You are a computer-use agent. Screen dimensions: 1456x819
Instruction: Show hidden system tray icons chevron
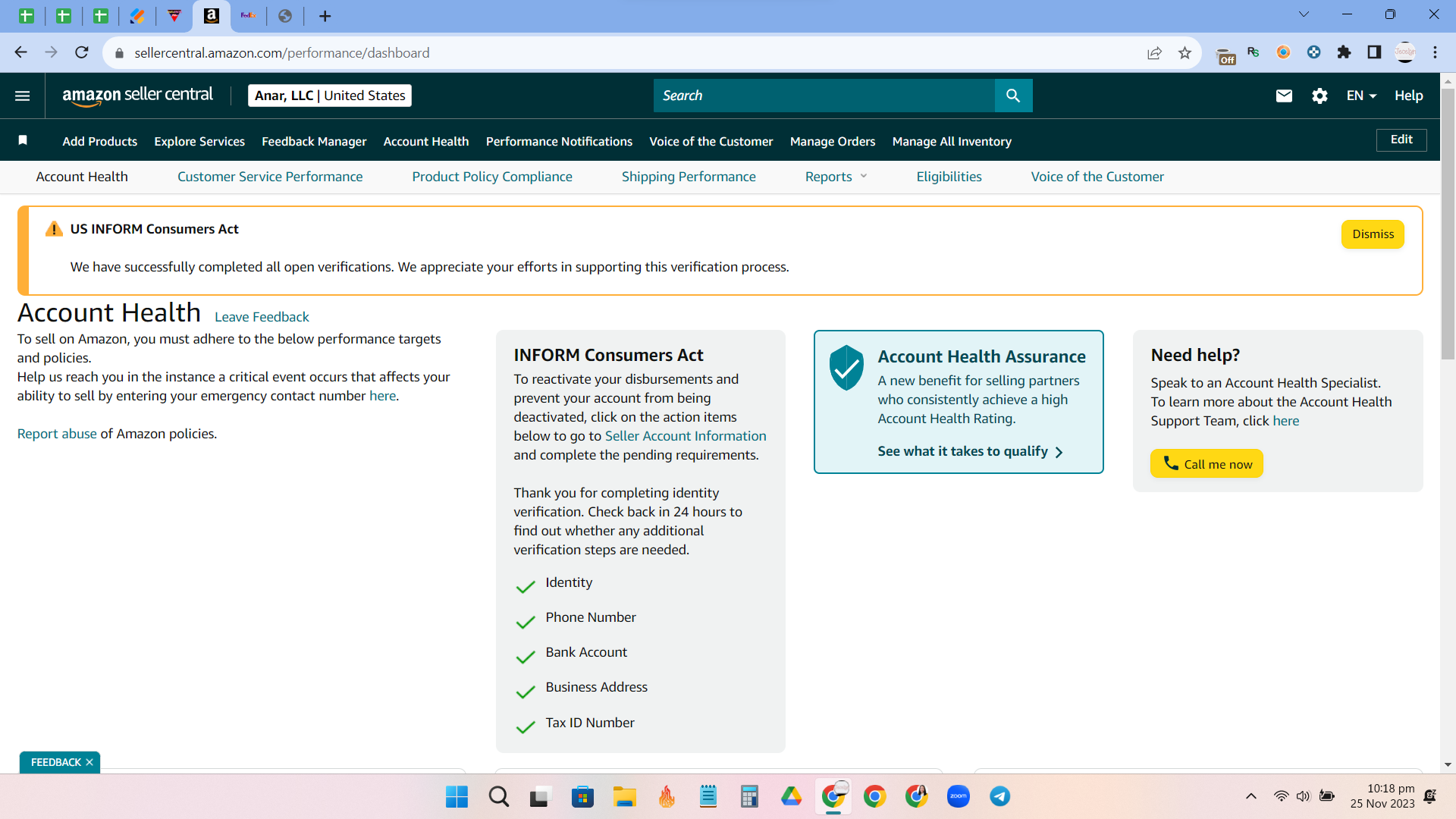point(1251,796)
